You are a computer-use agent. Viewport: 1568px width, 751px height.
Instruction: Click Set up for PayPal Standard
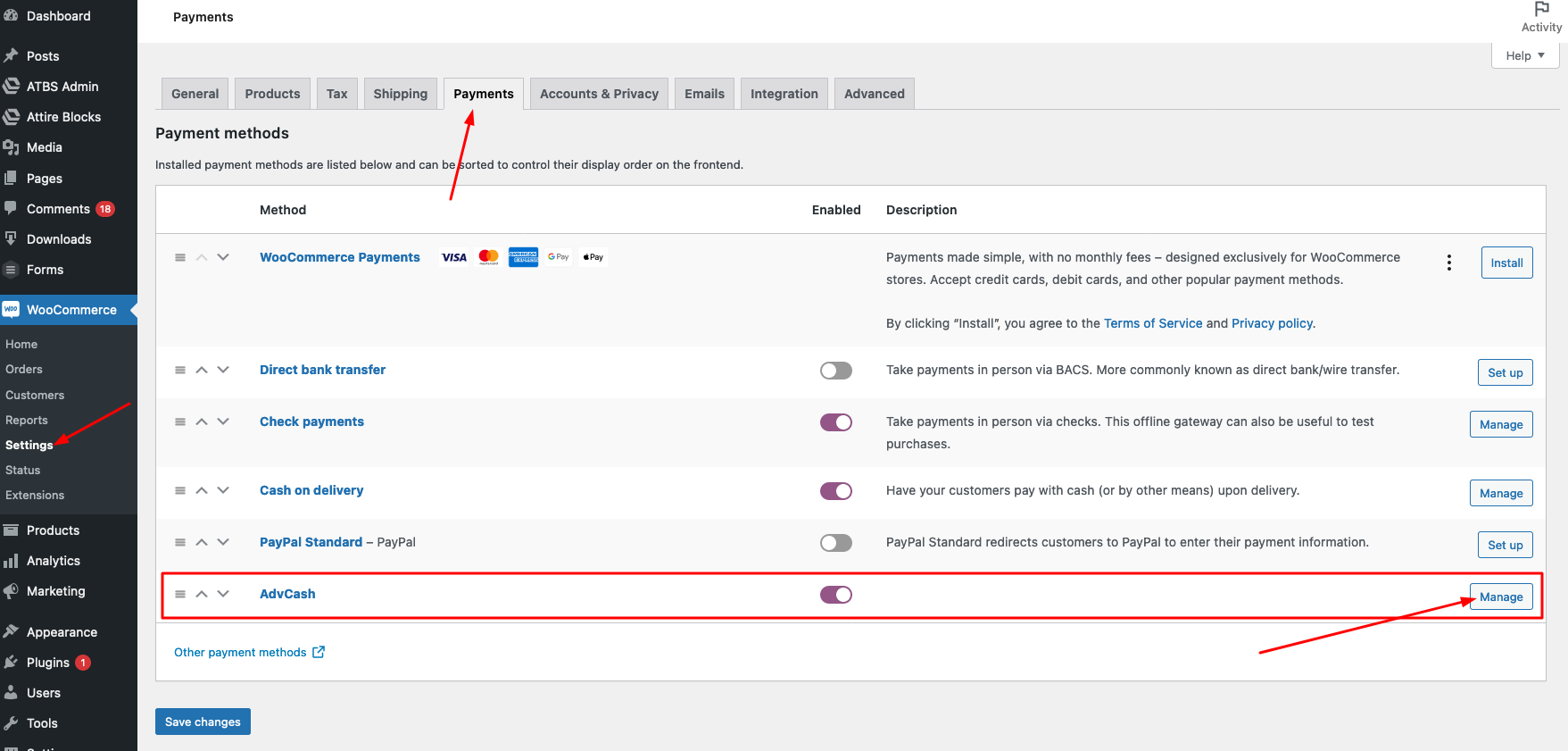(1505, 545)
